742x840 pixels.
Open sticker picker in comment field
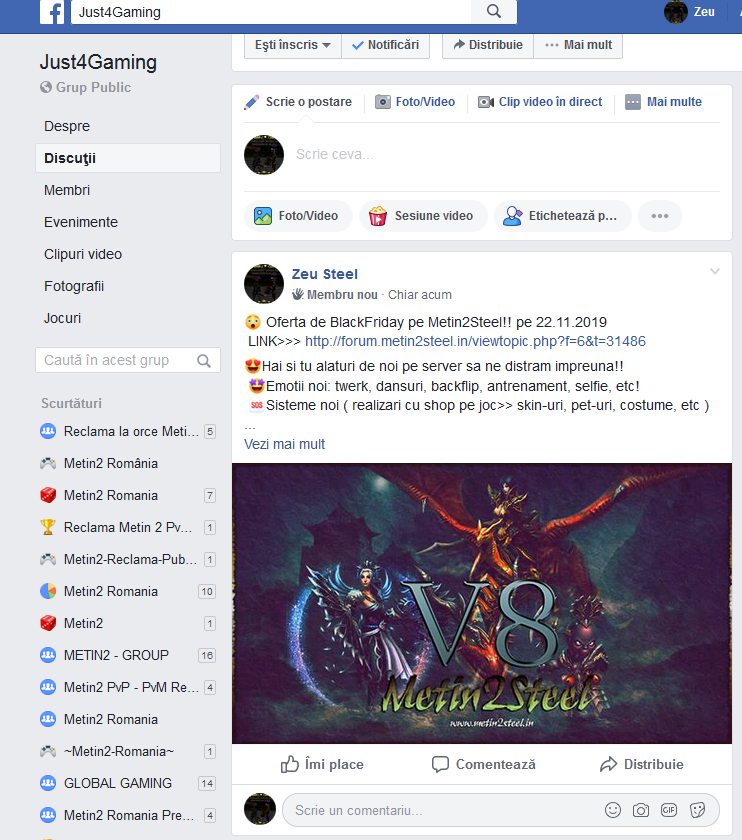coord(698,810)
